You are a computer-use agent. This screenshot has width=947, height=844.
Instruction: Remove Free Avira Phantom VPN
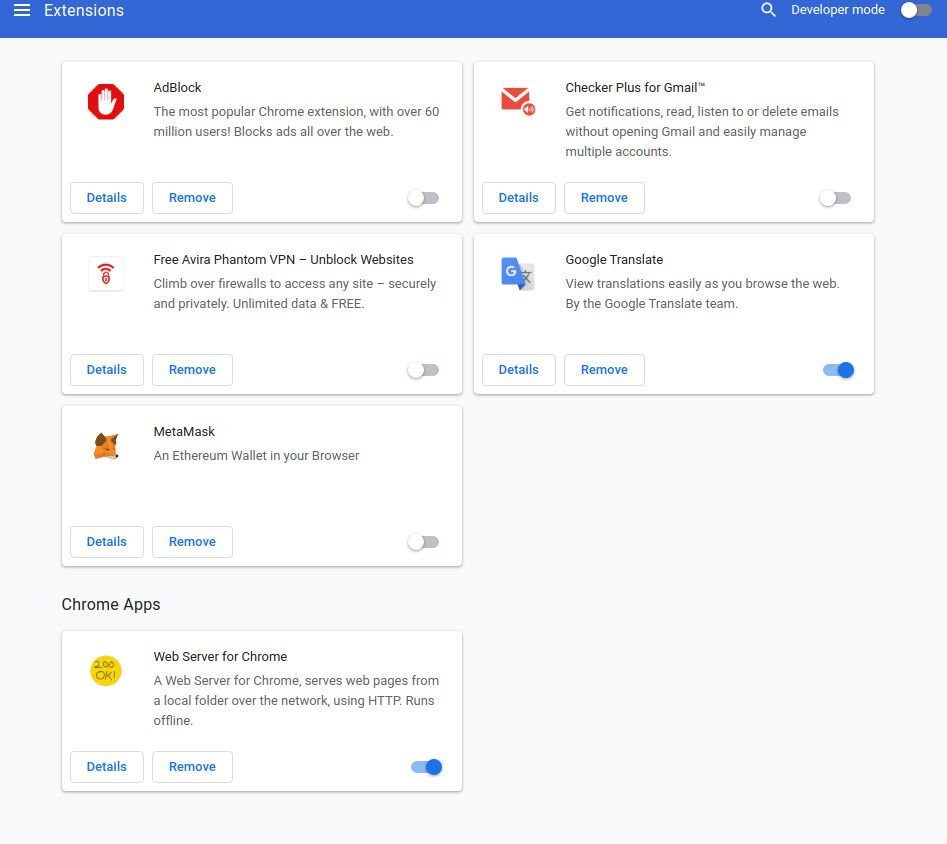(192, 370)
